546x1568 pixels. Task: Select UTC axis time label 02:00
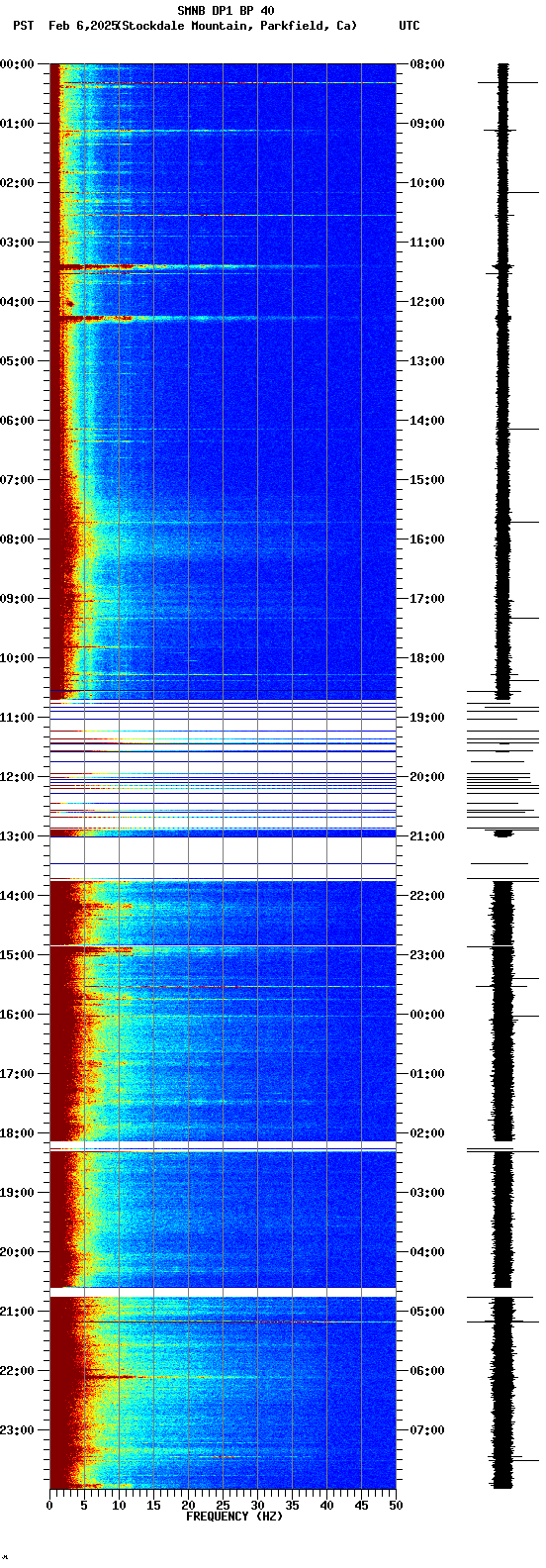(x=427, y=1133)
